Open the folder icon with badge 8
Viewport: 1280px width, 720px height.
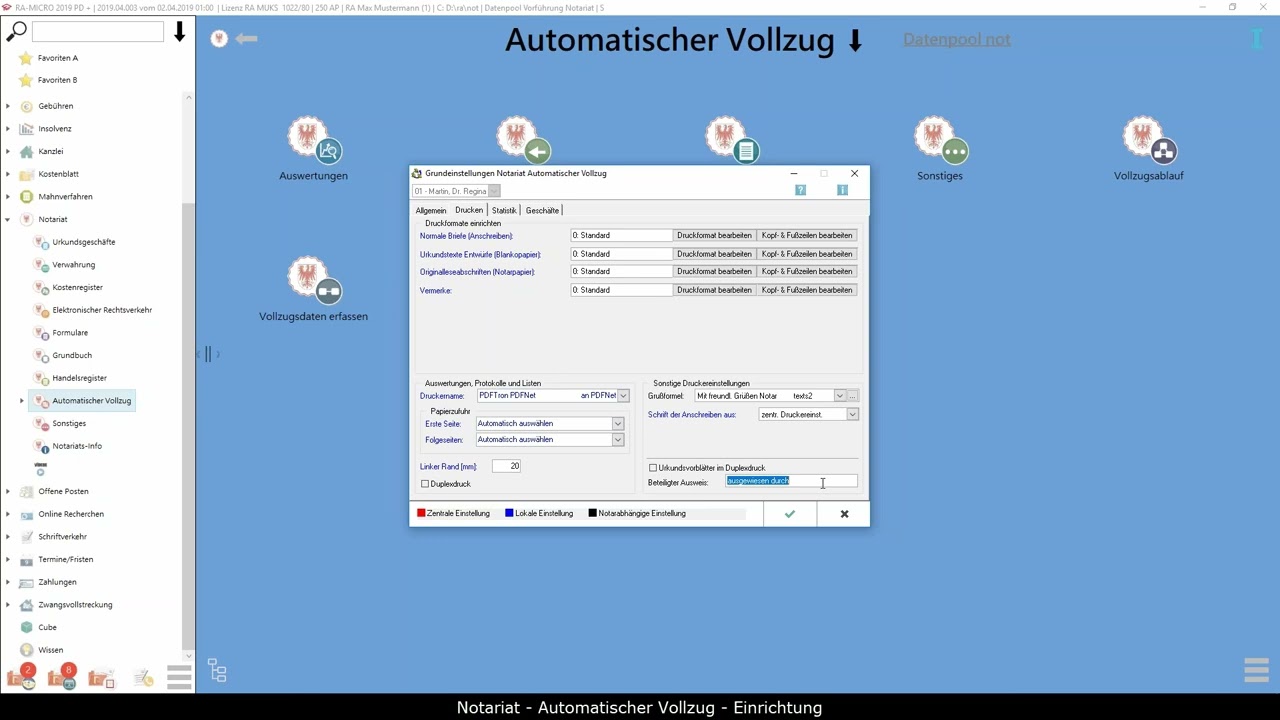click(x=62, y=677)
